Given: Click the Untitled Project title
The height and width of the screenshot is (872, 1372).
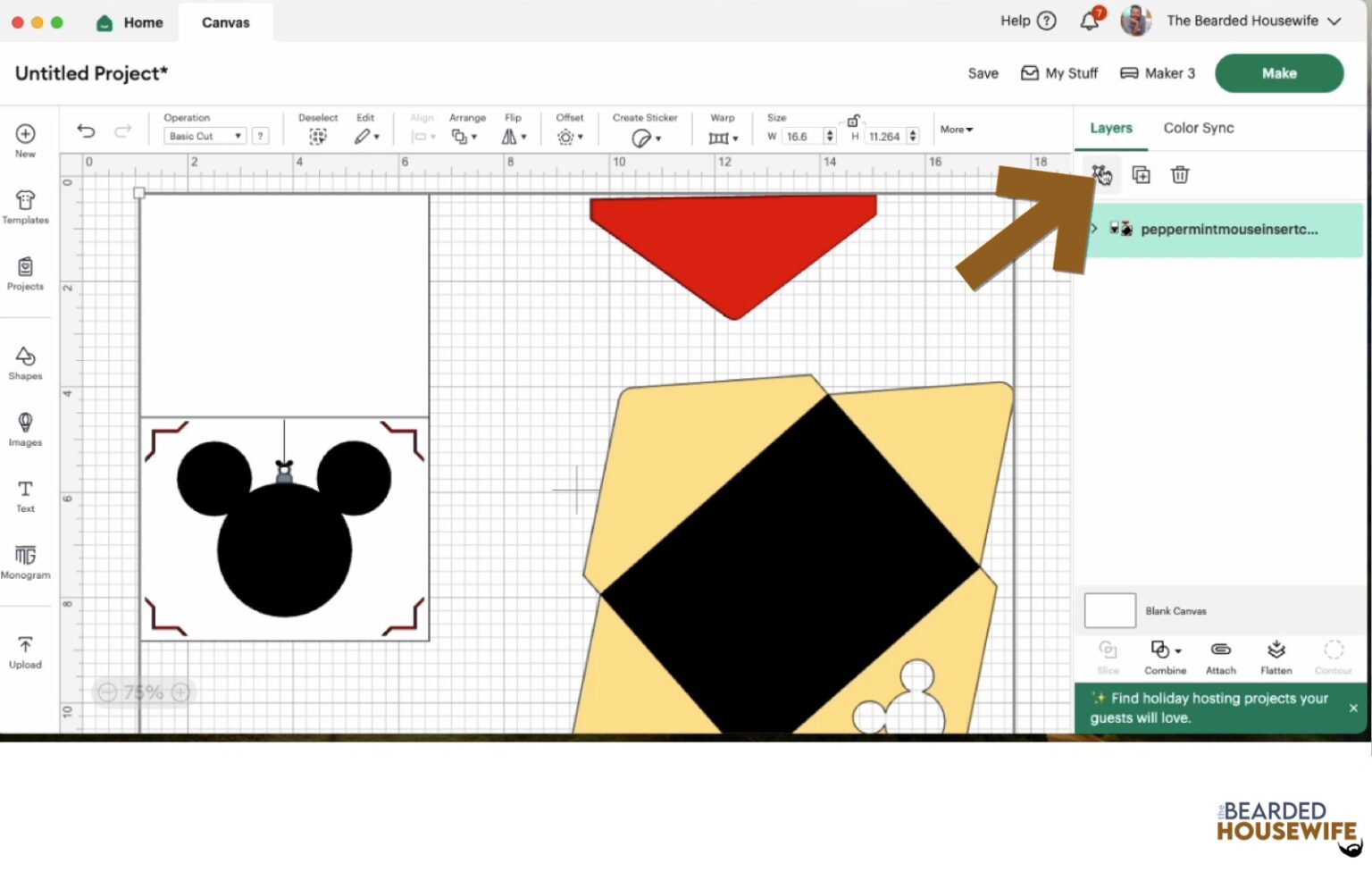Looking at the screenshot, I should click(91, 73).
